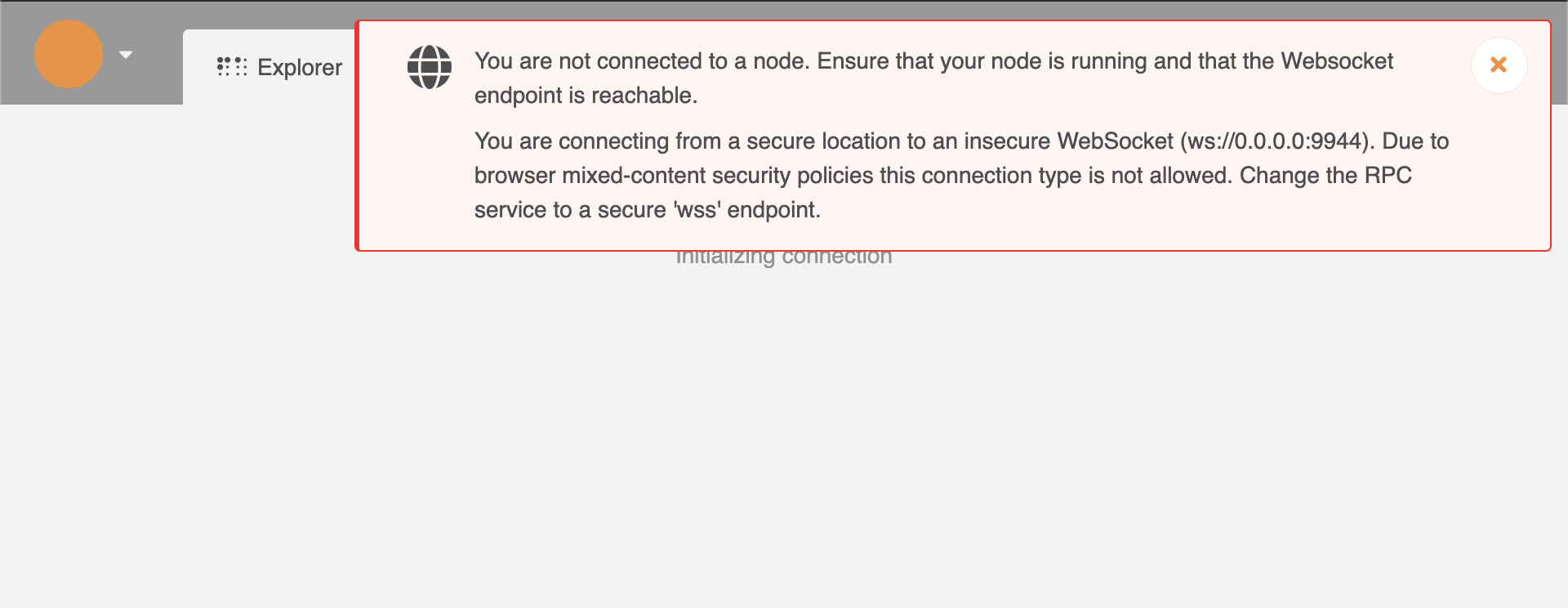Click the "insecure WebSocket" paragraph line
Screen dimensions: 1568x608
(x=961, y=141)
